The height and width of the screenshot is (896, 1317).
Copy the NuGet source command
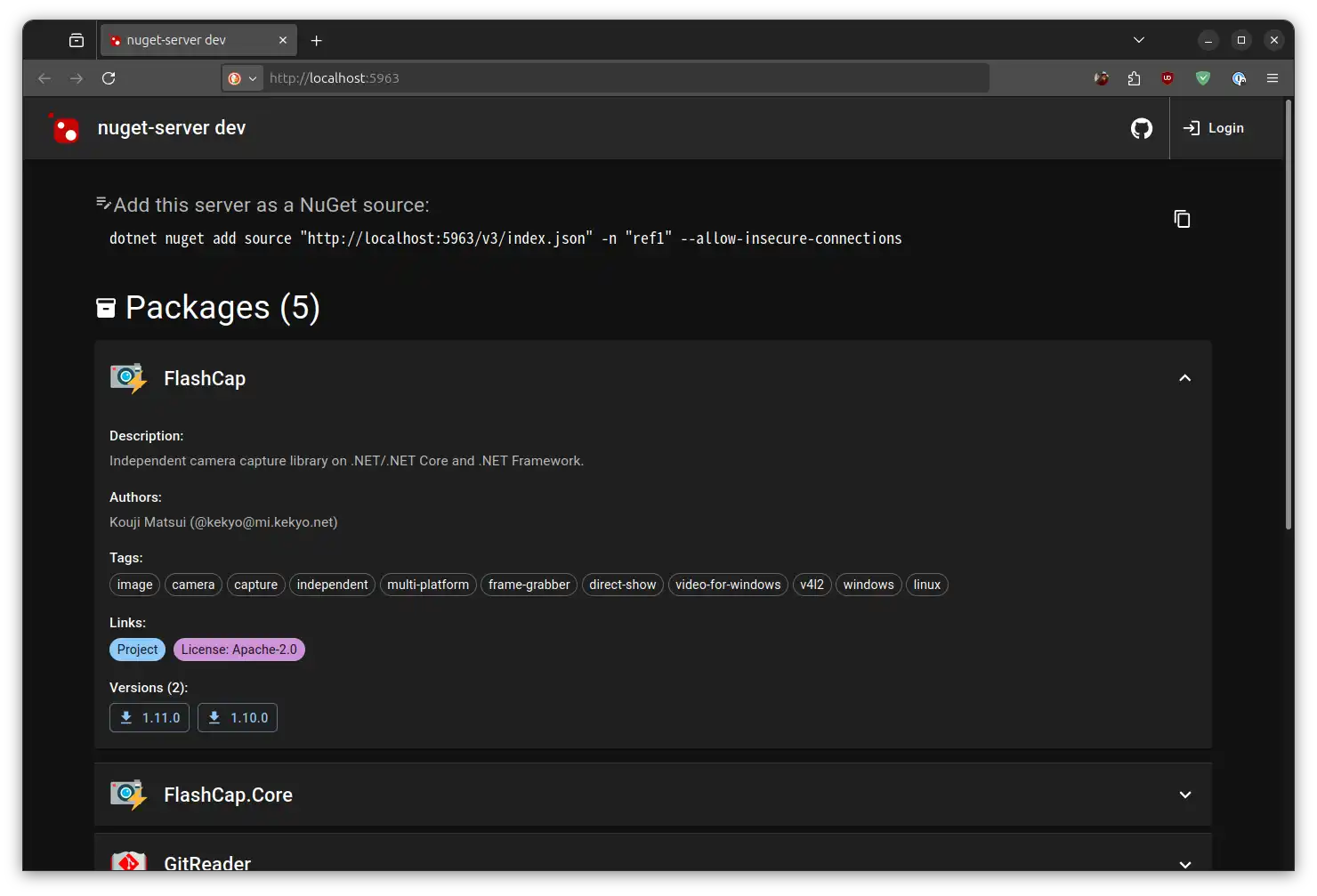(x=1182, y=219)
